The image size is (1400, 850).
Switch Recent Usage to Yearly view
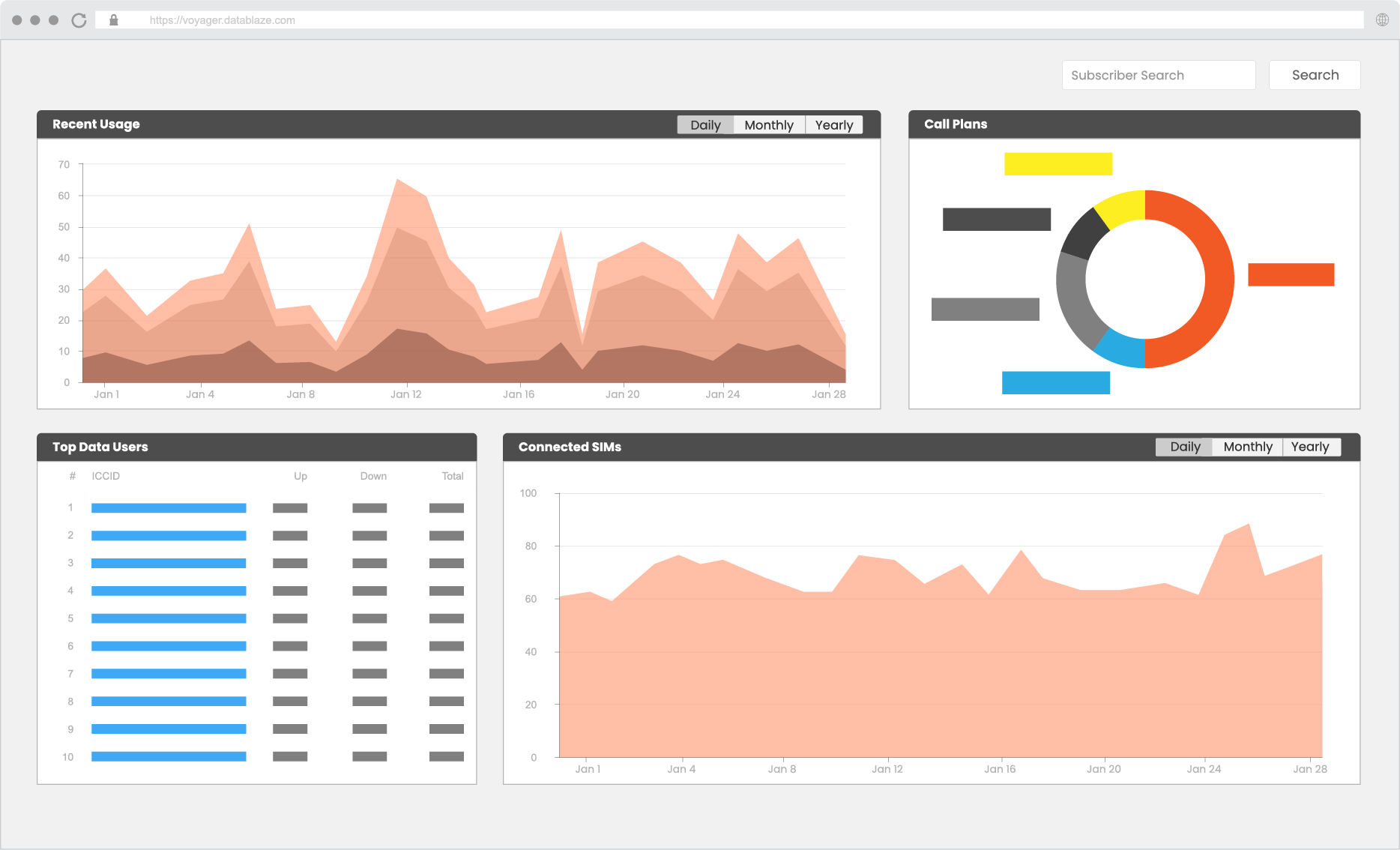(833, 124)
